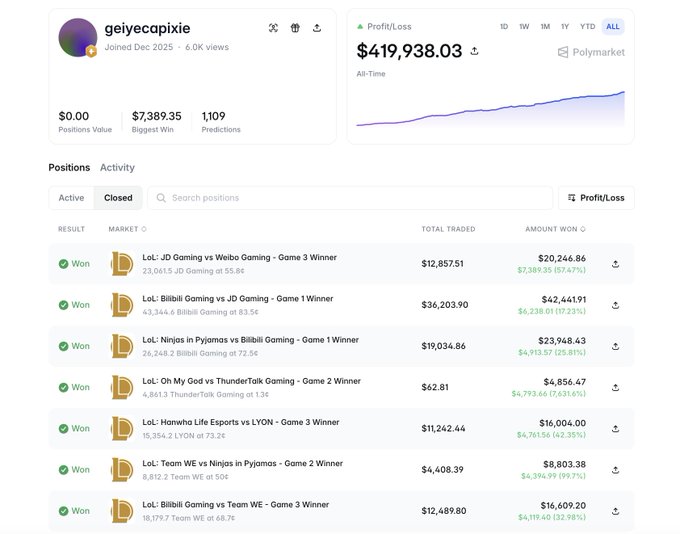The width and height of the screenshot is (680, 534).
Task: Click the Total Traded column header
Action: [448, 229]
